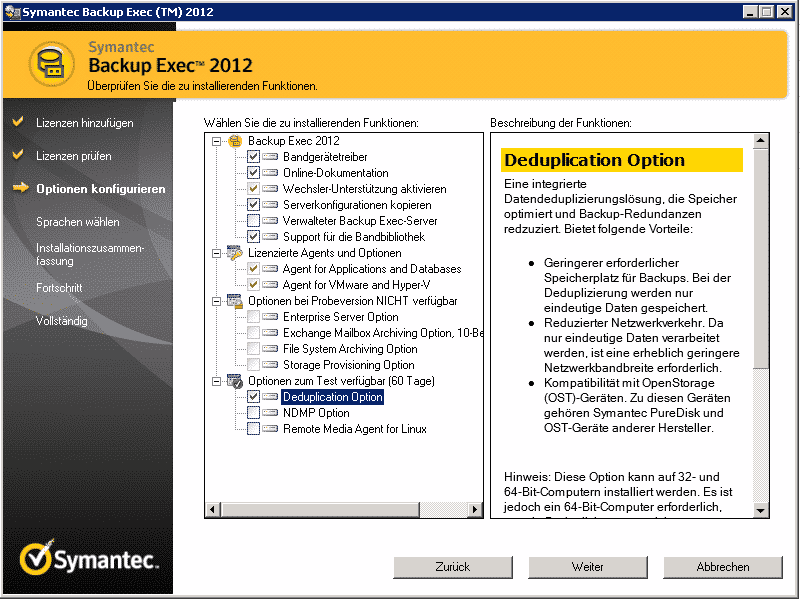Click the drive icon beside Wechsler-Unterstützung aktivieren

270,189
